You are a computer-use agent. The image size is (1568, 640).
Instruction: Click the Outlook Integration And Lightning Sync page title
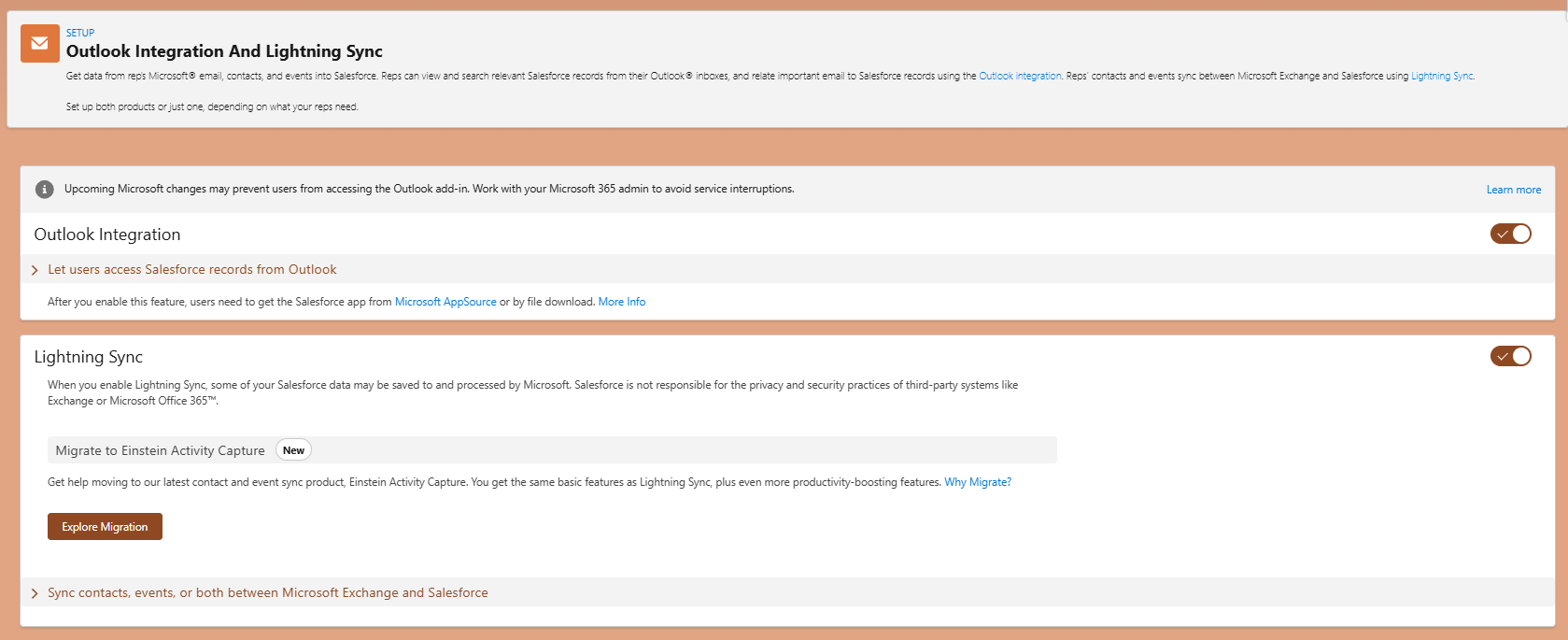[224, 51]
